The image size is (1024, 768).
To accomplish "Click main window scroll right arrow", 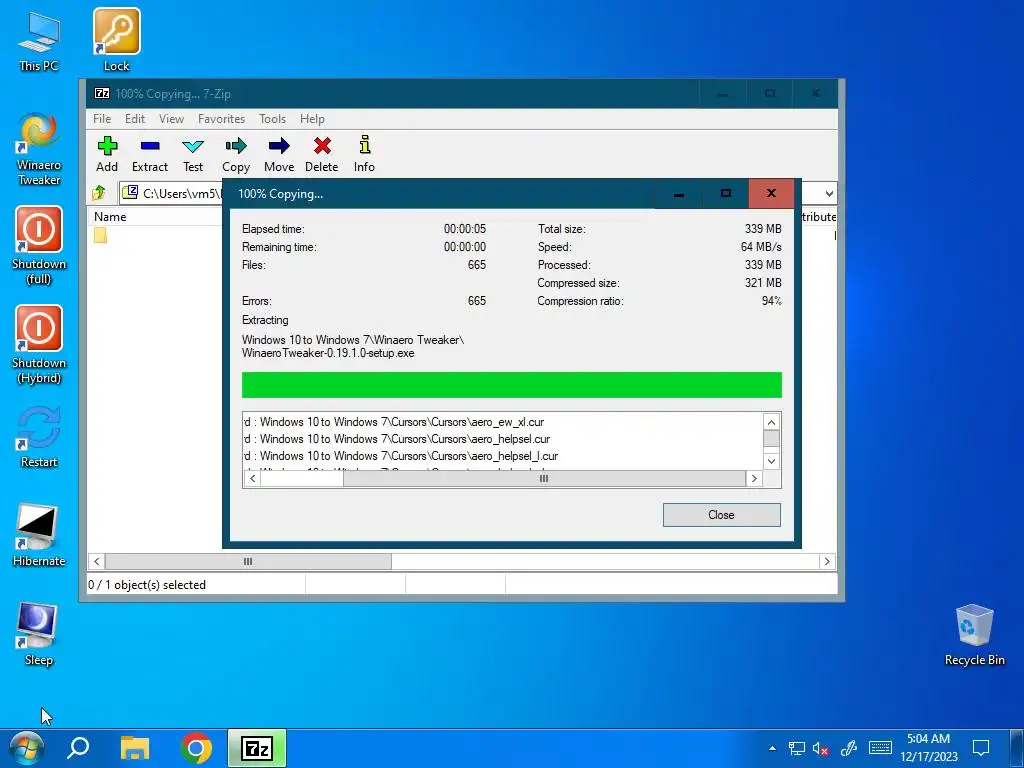I will point(827,562).
